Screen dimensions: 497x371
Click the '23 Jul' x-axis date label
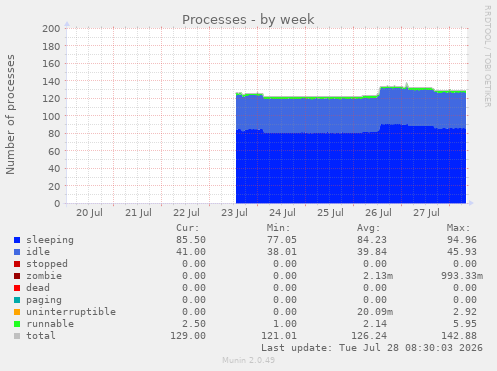pos(234,213)
